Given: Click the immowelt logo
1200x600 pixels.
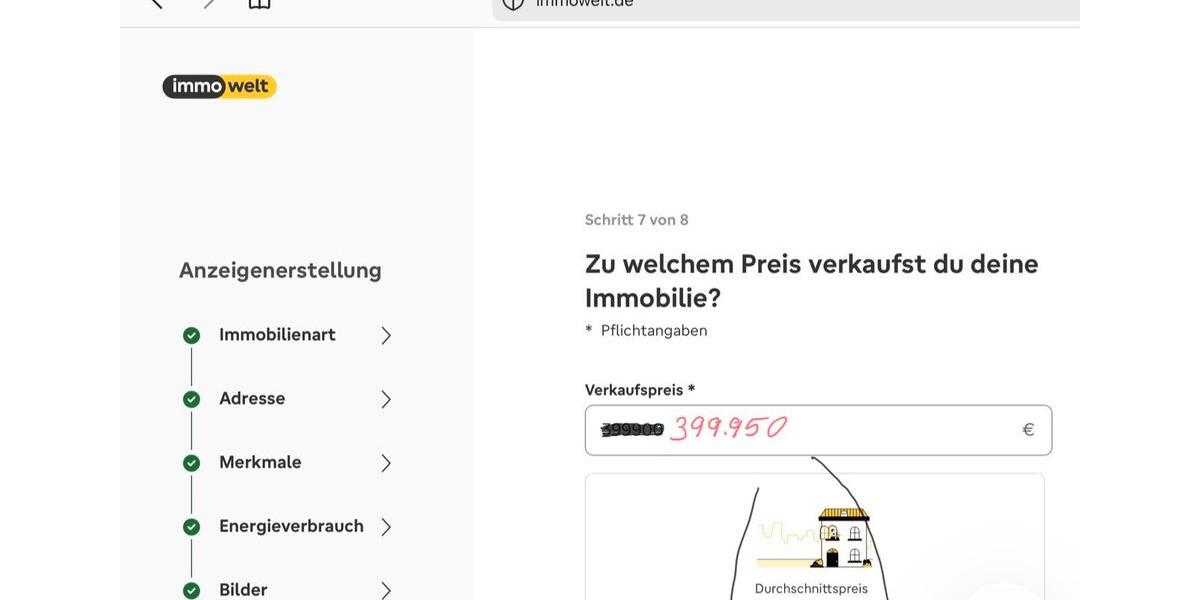Looking at the screenshot, I should pyautogui.click(x=219, y=84).
